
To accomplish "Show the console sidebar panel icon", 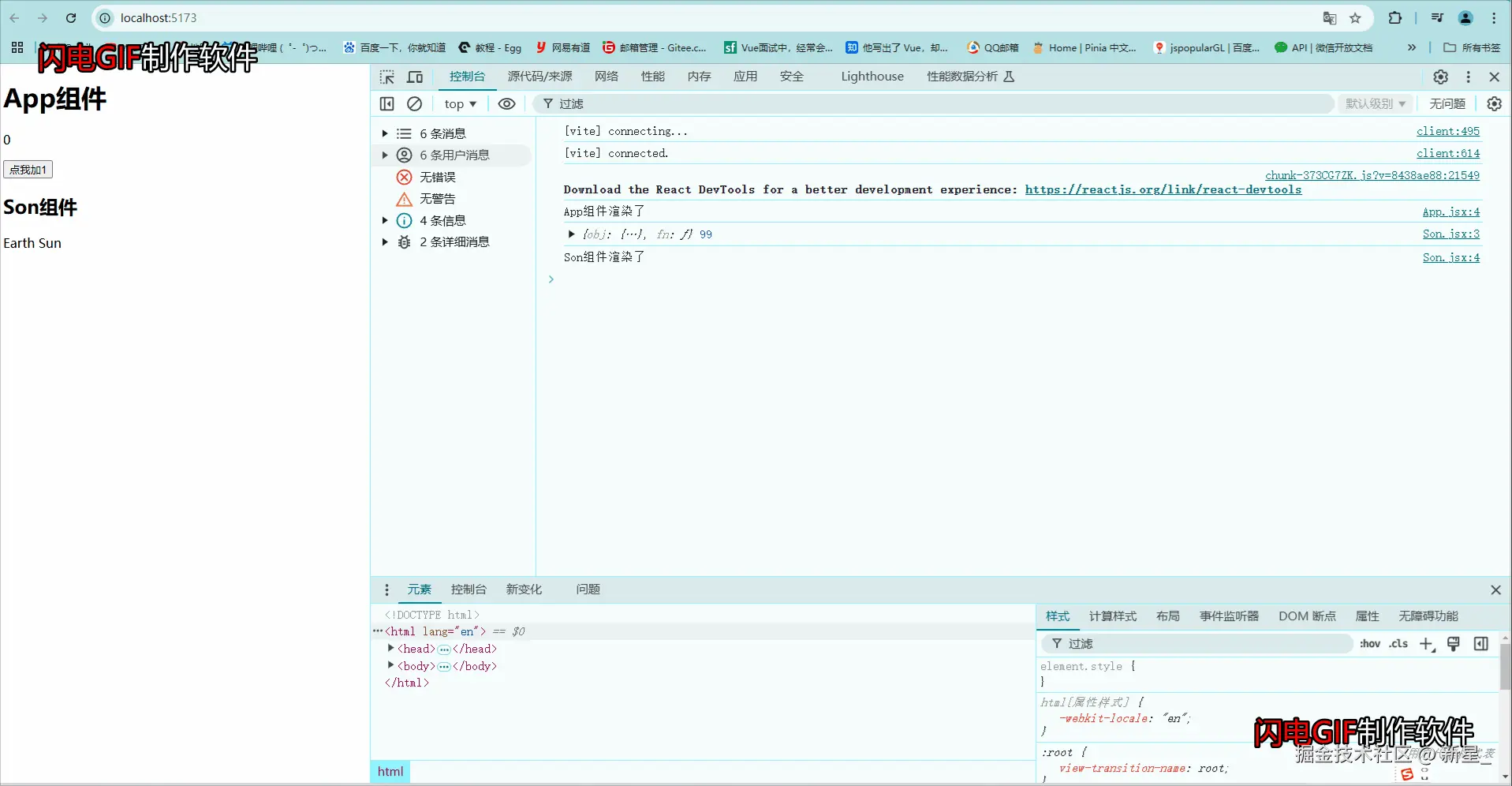I will (x=386, y=103).
